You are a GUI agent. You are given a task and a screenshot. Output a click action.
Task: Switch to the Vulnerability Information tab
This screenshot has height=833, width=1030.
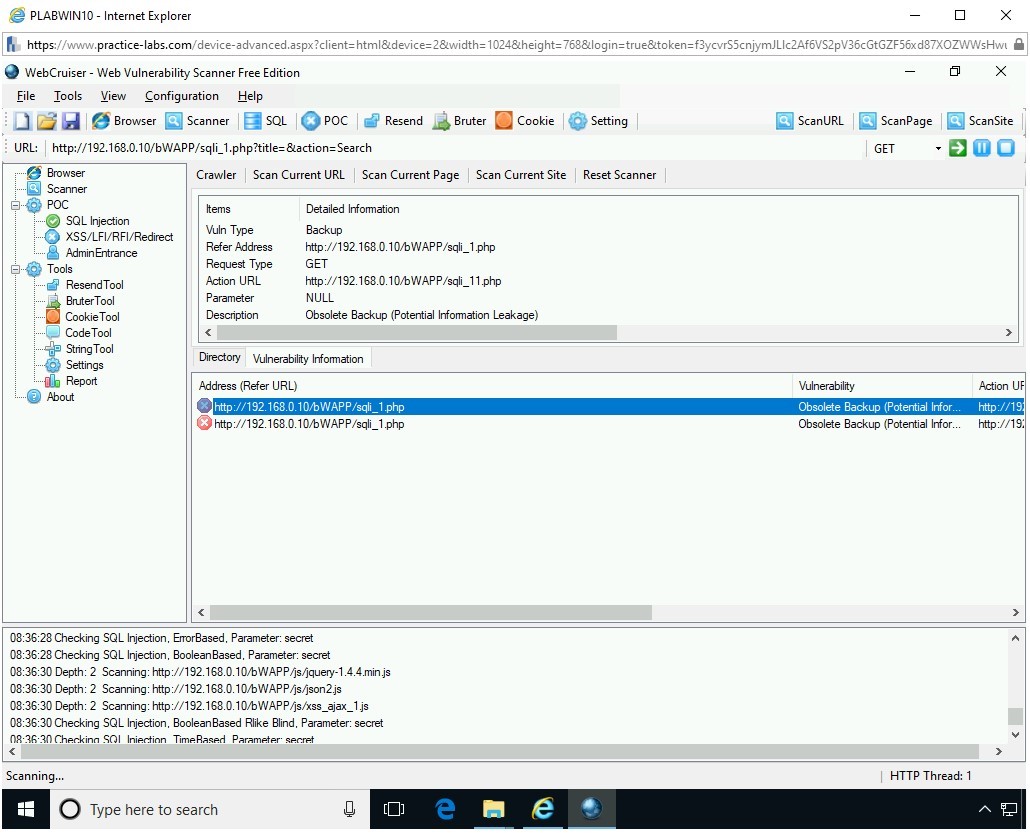pos(308,359)
